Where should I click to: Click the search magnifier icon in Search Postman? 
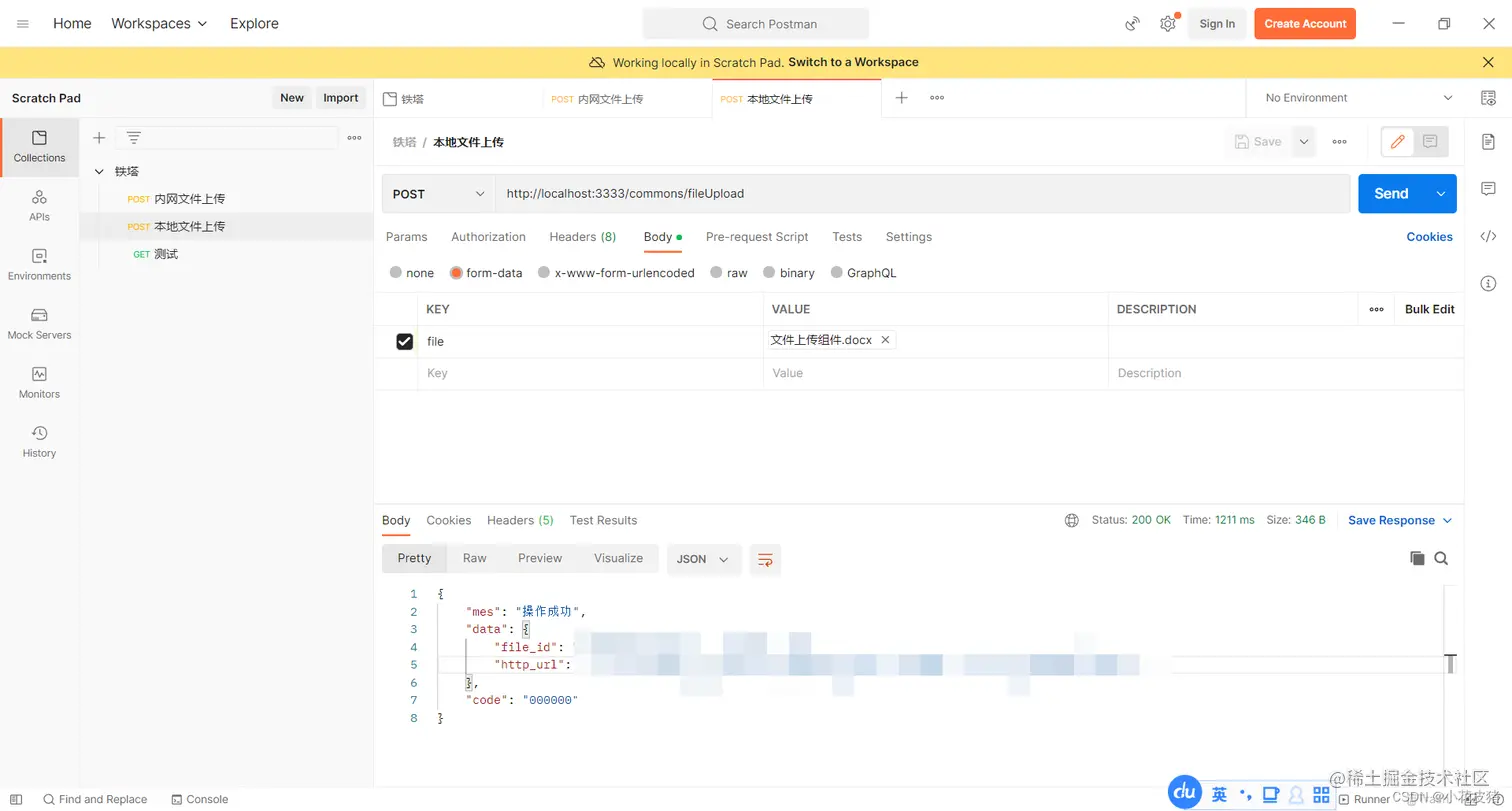coord(710,23)
